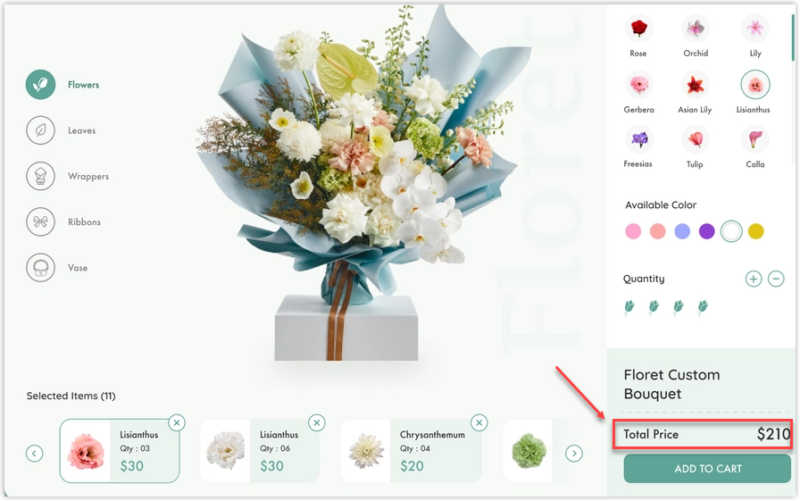Increase quantity with plus button
This screenshot has width=800, height=501.
pos(754,279)
